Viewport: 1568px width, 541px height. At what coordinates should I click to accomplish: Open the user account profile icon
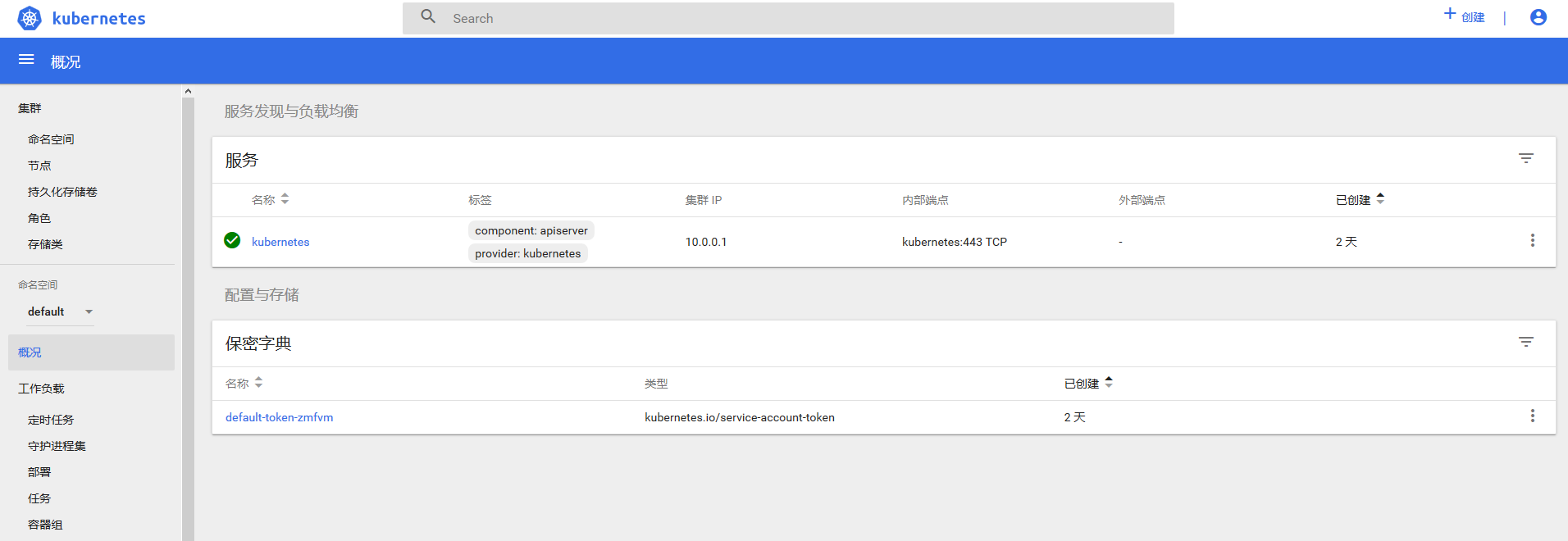pos(1538,17)
